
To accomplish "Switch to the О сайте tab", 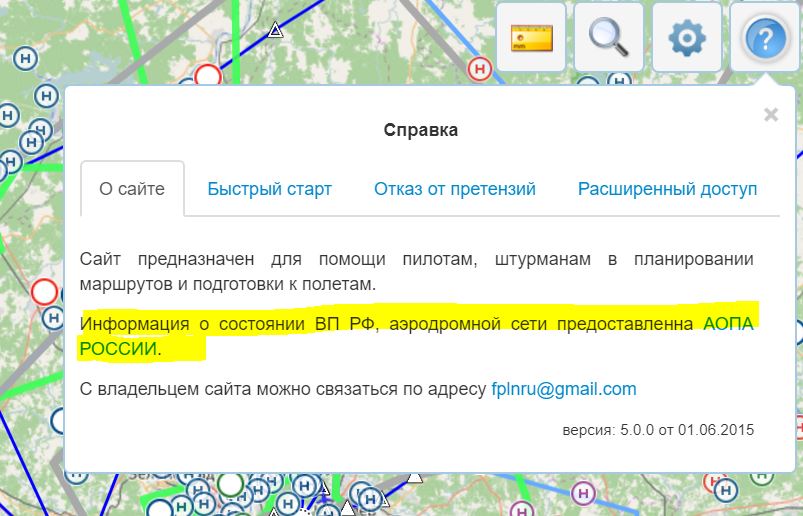I will pyautogui.click(x=132, y=189).
